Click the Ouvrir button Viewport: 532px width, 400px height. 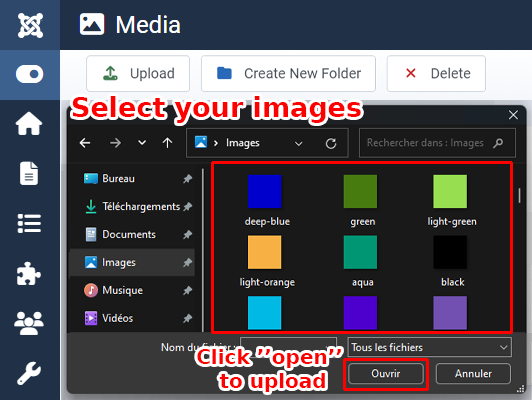coord(386,374)
